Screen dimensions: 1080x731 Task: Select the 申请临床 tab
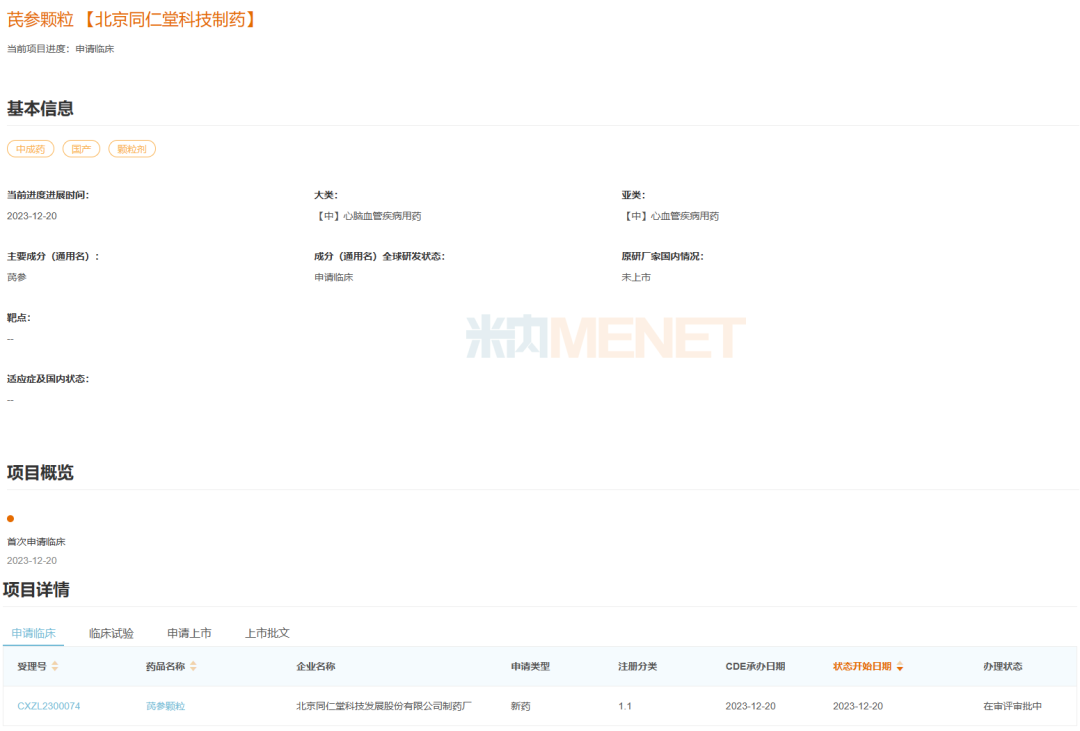[34, 633]
